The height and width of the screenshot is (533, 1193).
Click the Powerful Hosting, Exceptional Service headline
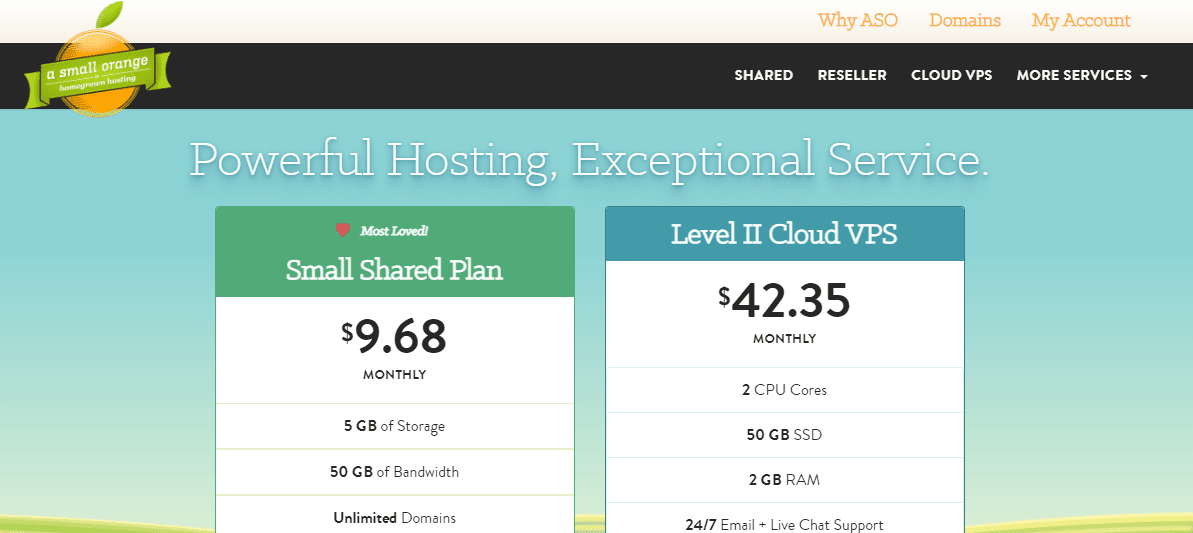(589, 159)
